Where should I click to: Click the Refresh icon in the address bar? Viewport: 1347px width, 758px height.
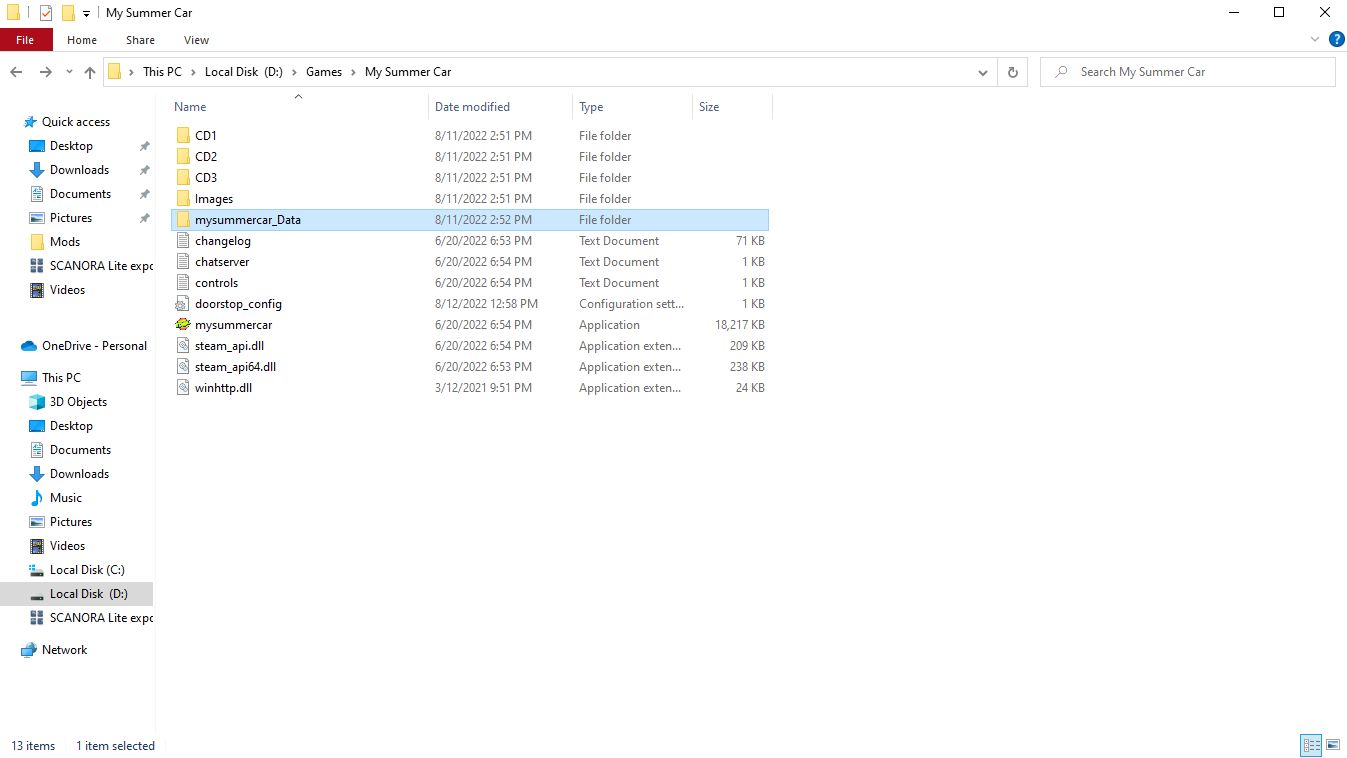pyautogui.click(x=1012, y=72)
